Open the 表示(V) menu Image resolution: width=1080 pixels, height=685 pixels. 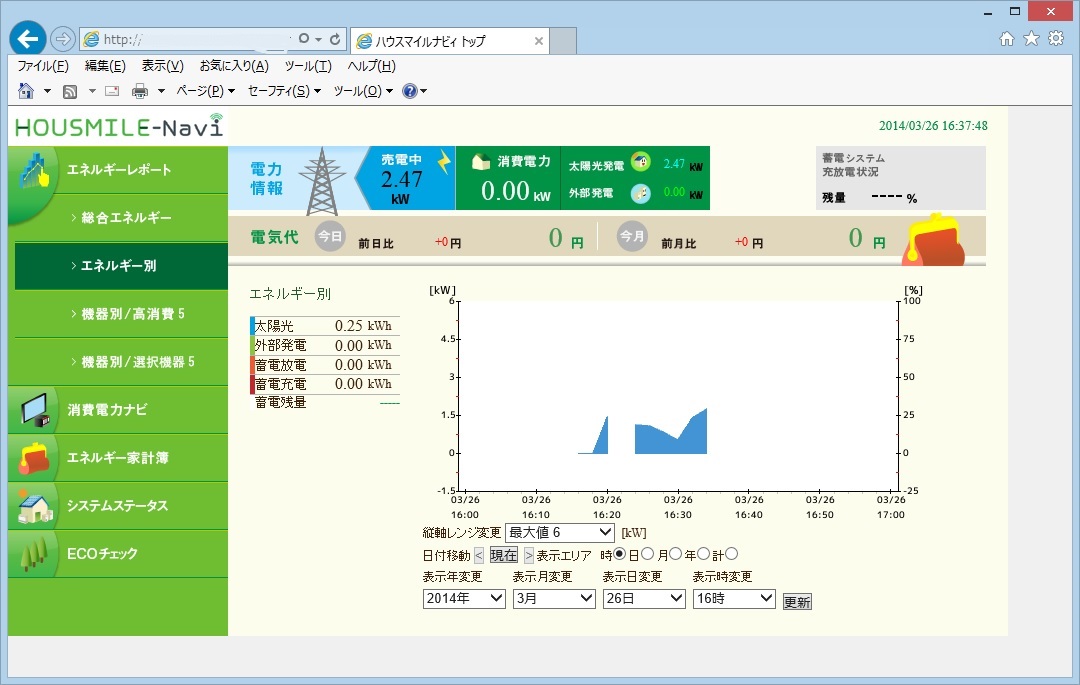point(163,66)
